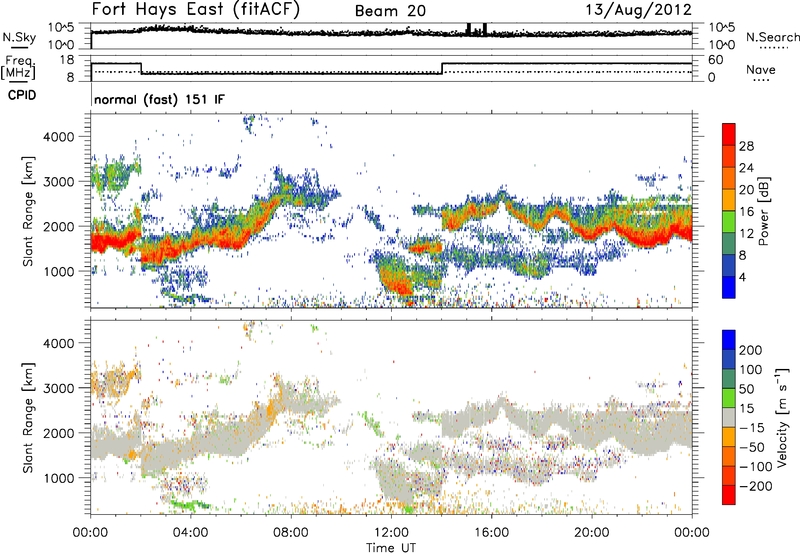
Task: Click the '60' Nave axis tick label
Action: pyautogui.click(x=715, y=60)
